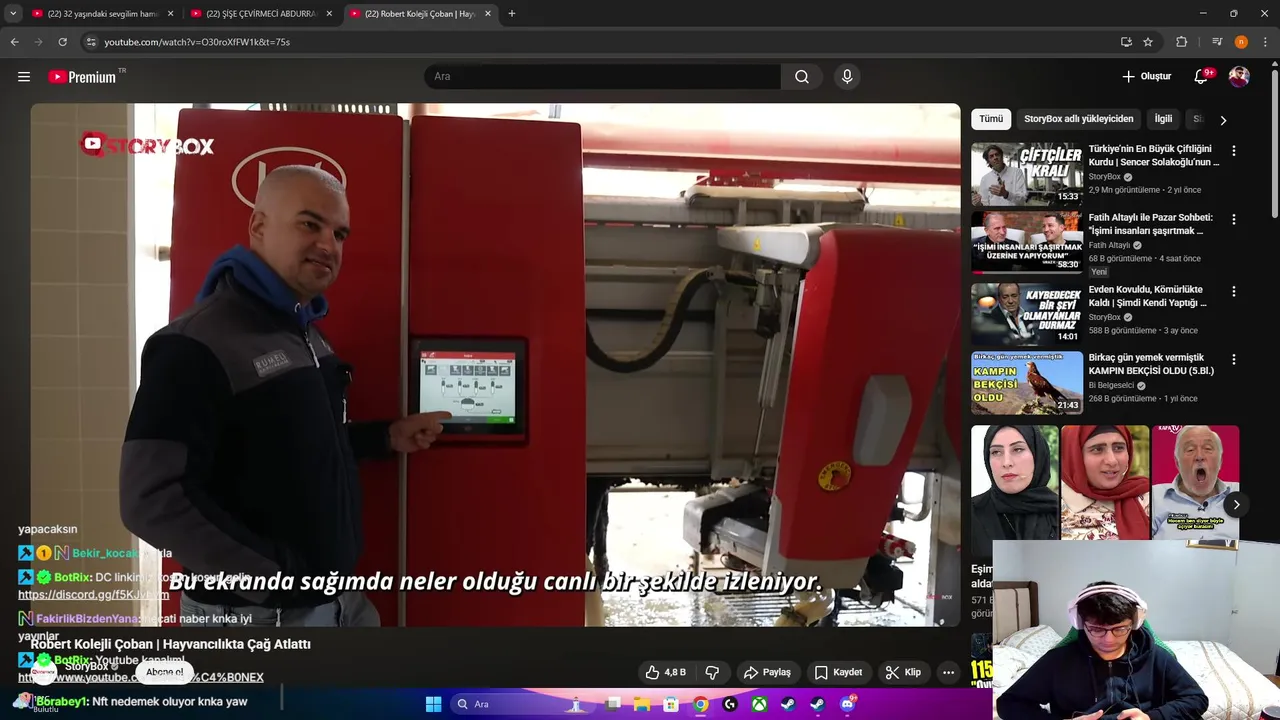Reload the current page
Screen dimensions: 1280x720
(62, 42)
